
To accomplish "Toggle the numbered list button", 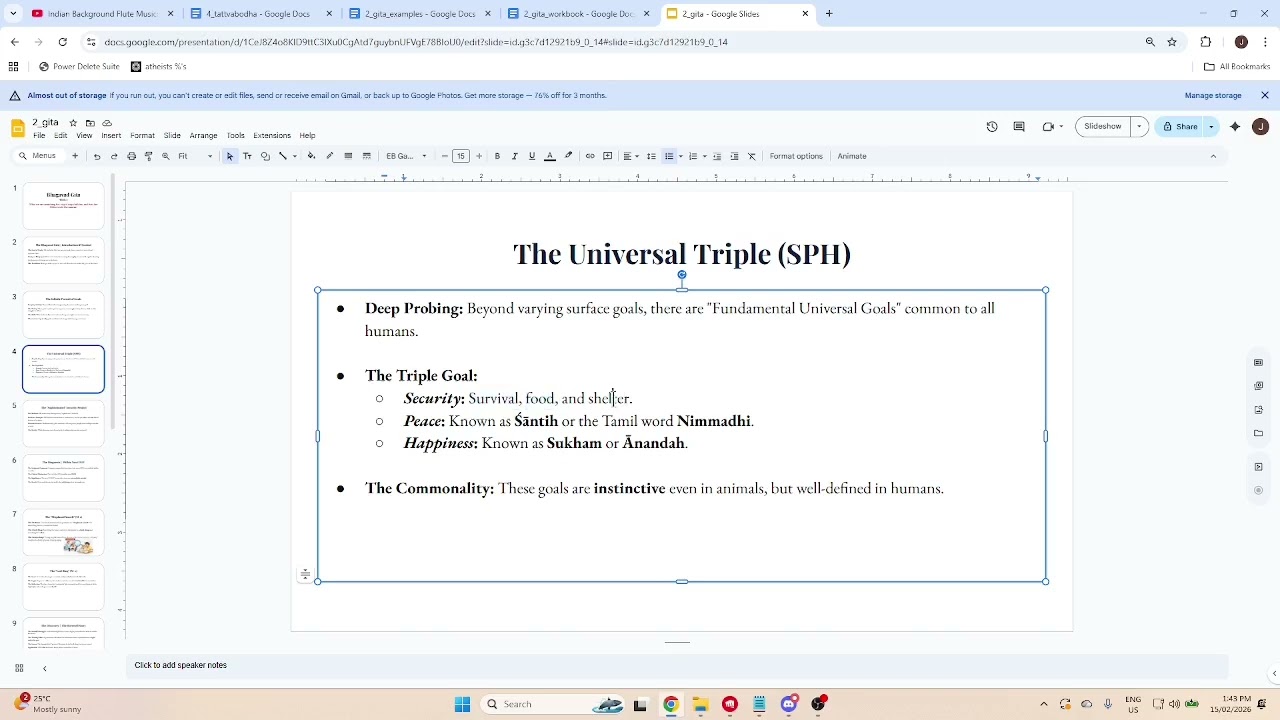I will click(x=693, y=156).
